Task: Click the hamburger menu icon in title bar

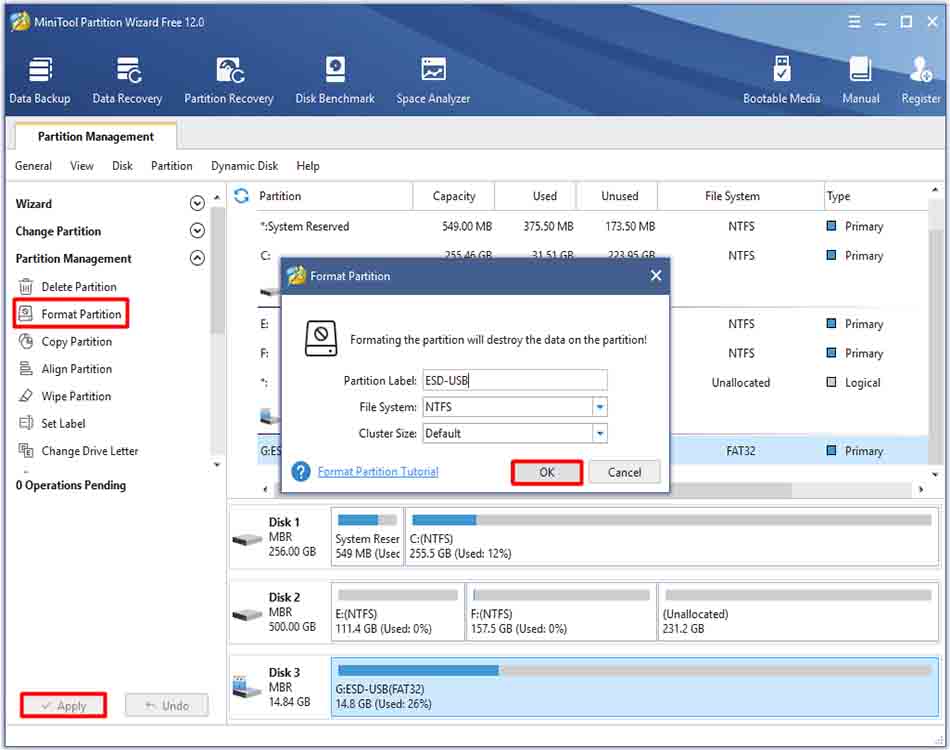Action: (x=854, y=22)
